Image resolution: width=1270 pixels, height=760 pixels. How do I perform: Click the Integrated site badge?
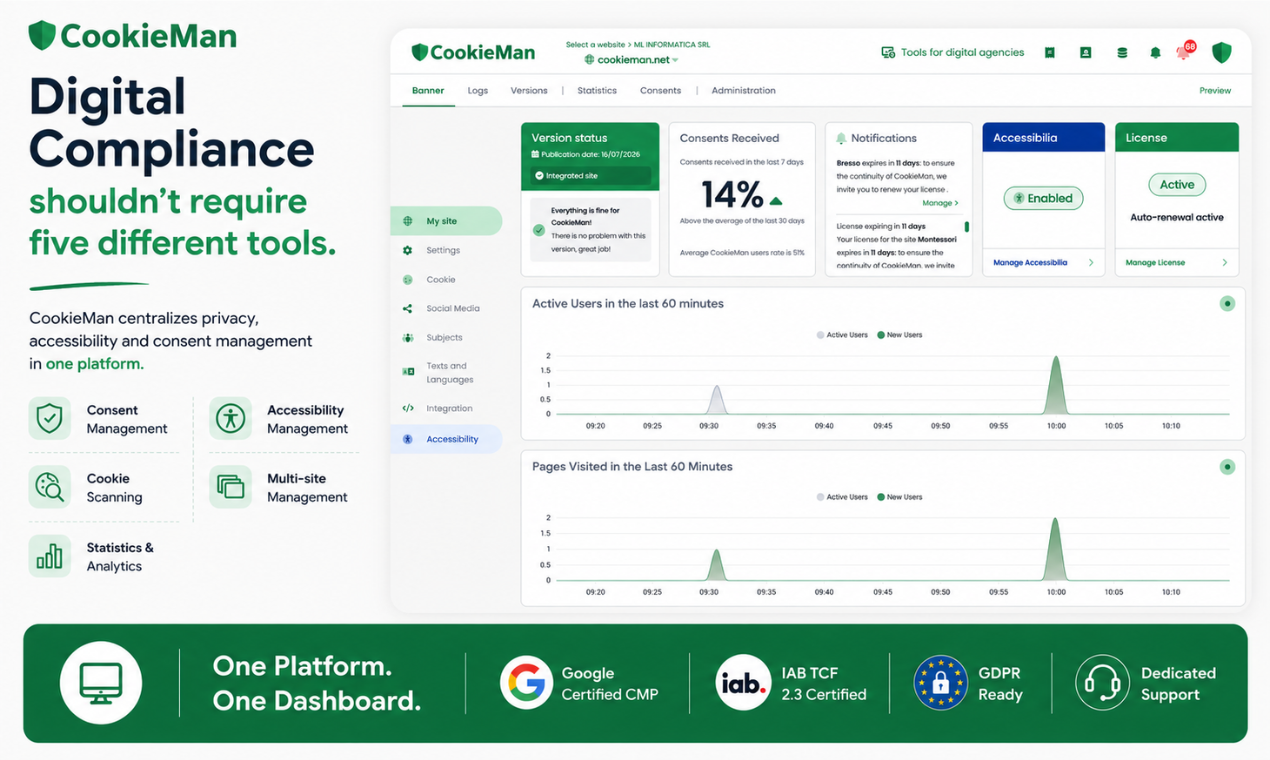pos(590,176)
